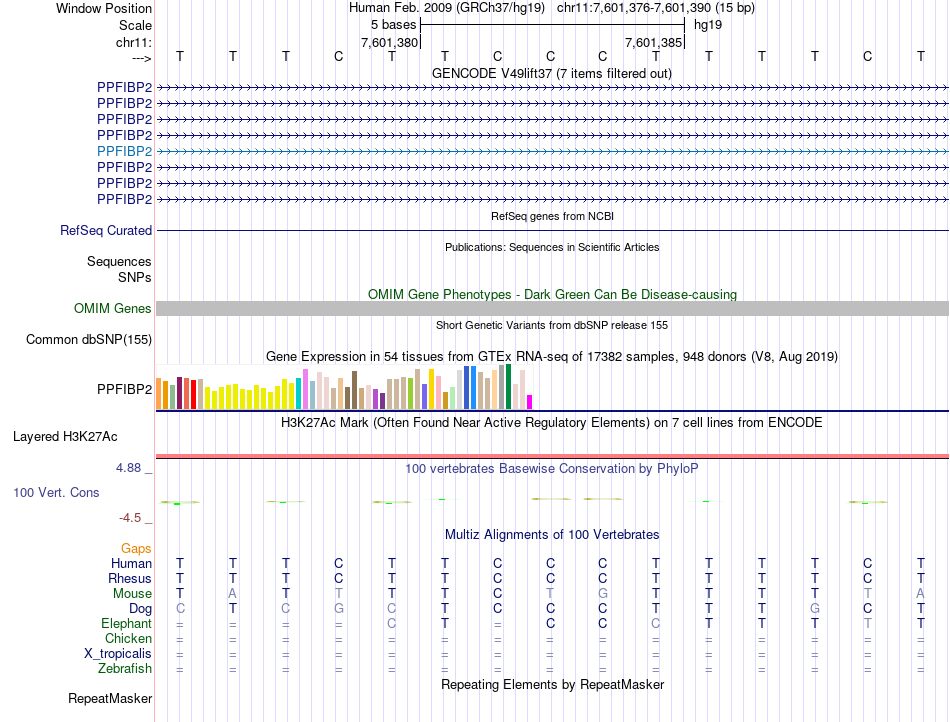
Task: Click the 7,601,380 position marker
Action: [x=390, y=42]
